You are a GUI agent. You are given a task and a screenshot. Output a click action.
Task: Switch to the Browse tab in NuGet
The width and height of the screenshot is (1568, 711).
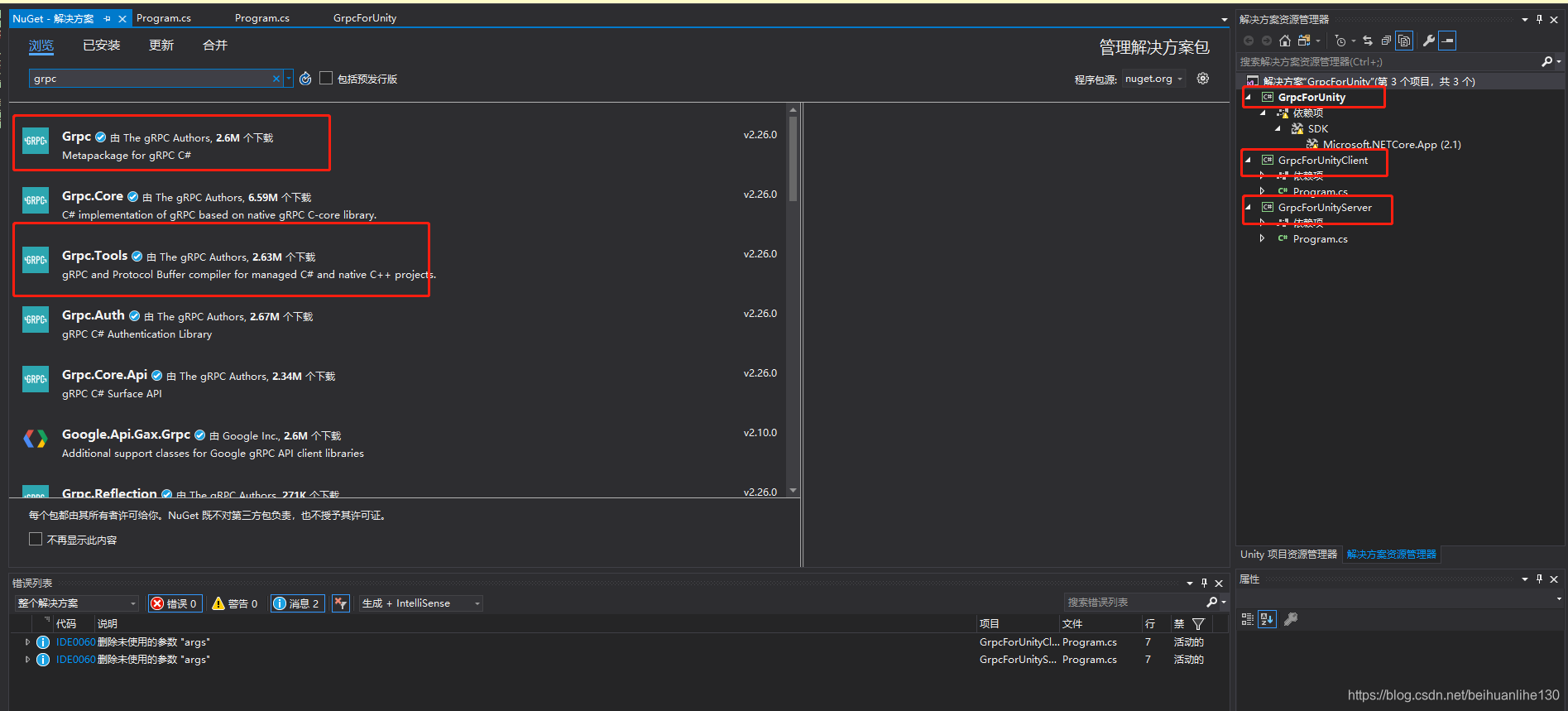tap(41, 46)
